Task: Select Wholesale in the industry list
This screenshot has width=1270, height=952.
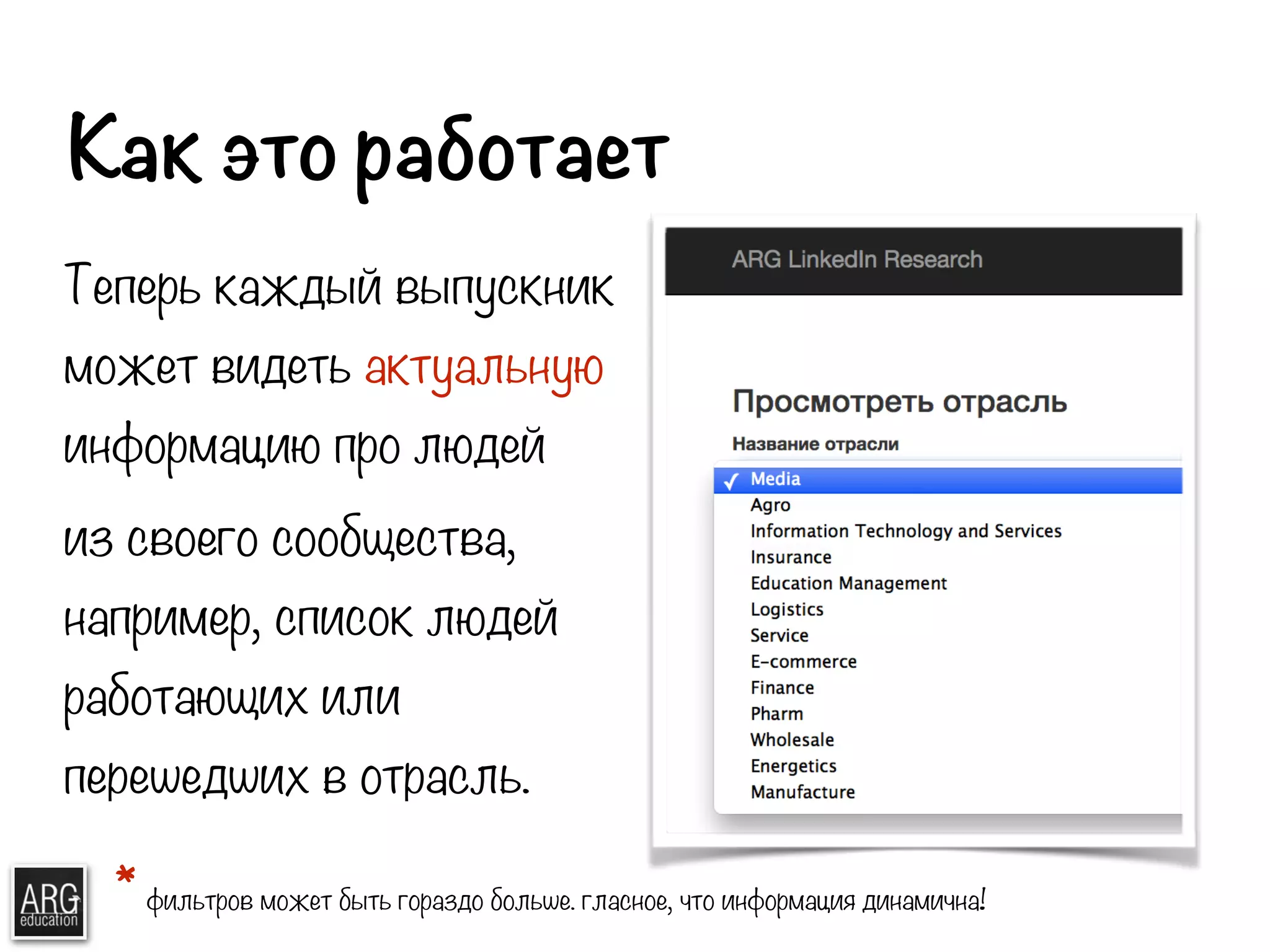Action: 948,740
